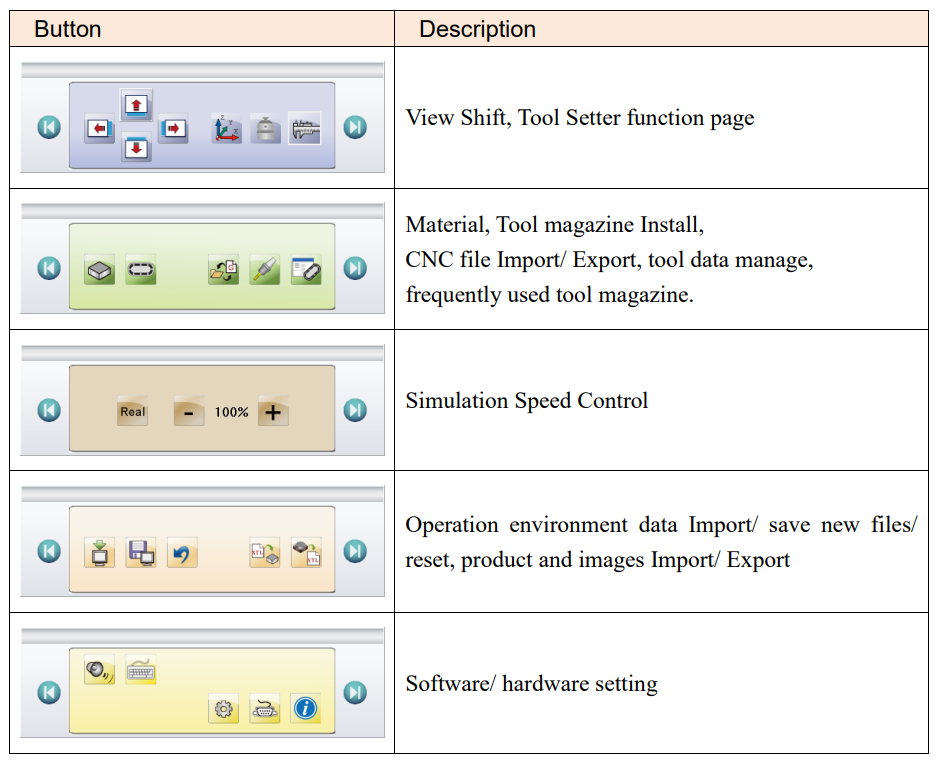Viewport: 938px width, 767px height.
Task: Go to next page in green Material panel
Action: click(x=355, y=268)
